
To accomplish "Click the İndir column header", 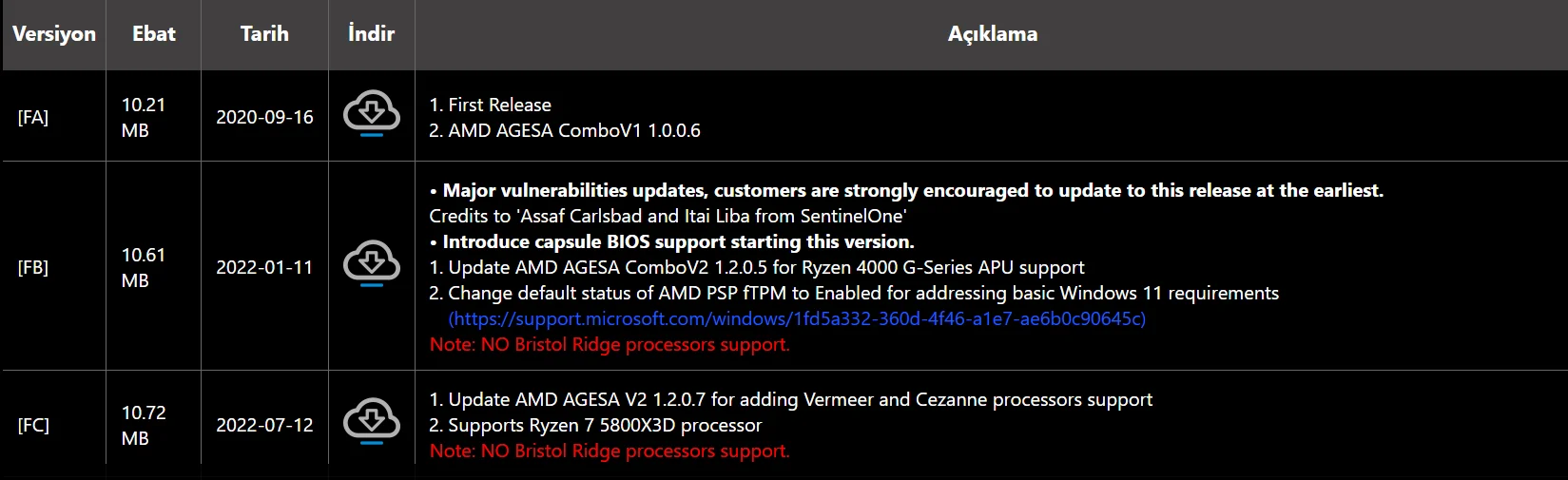I will click(x=371, y=34).
